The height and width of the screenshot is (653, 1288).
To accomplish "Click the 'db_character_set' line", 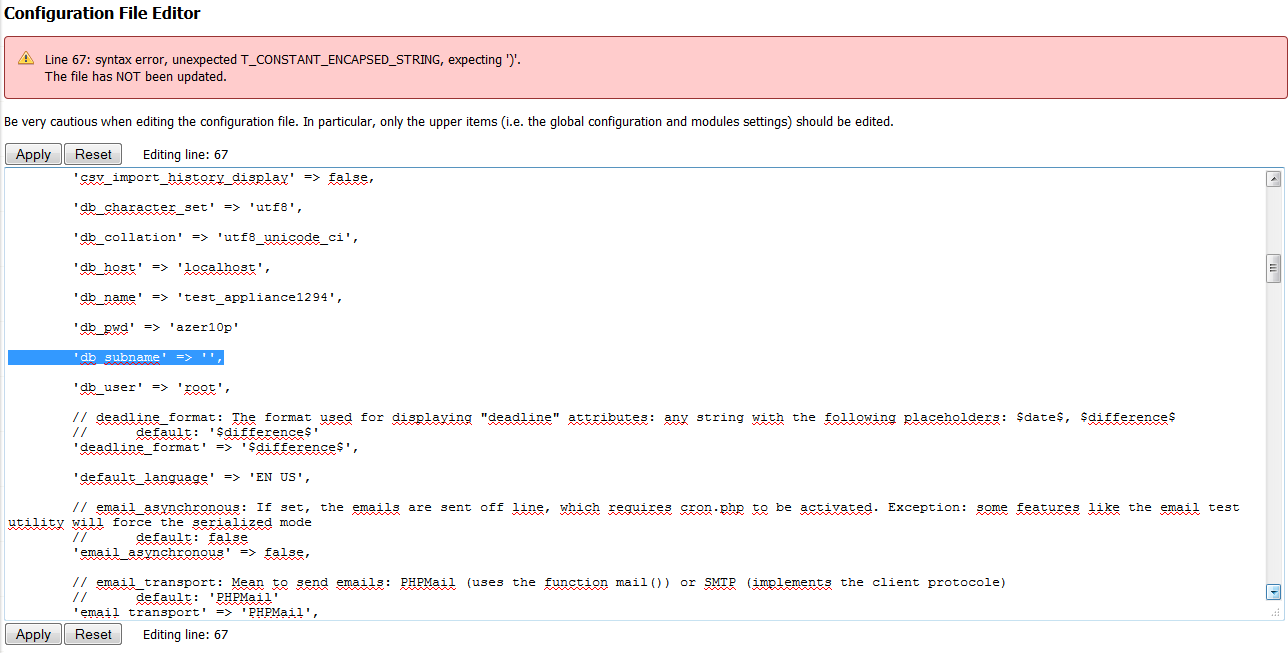I will [187, 208].
